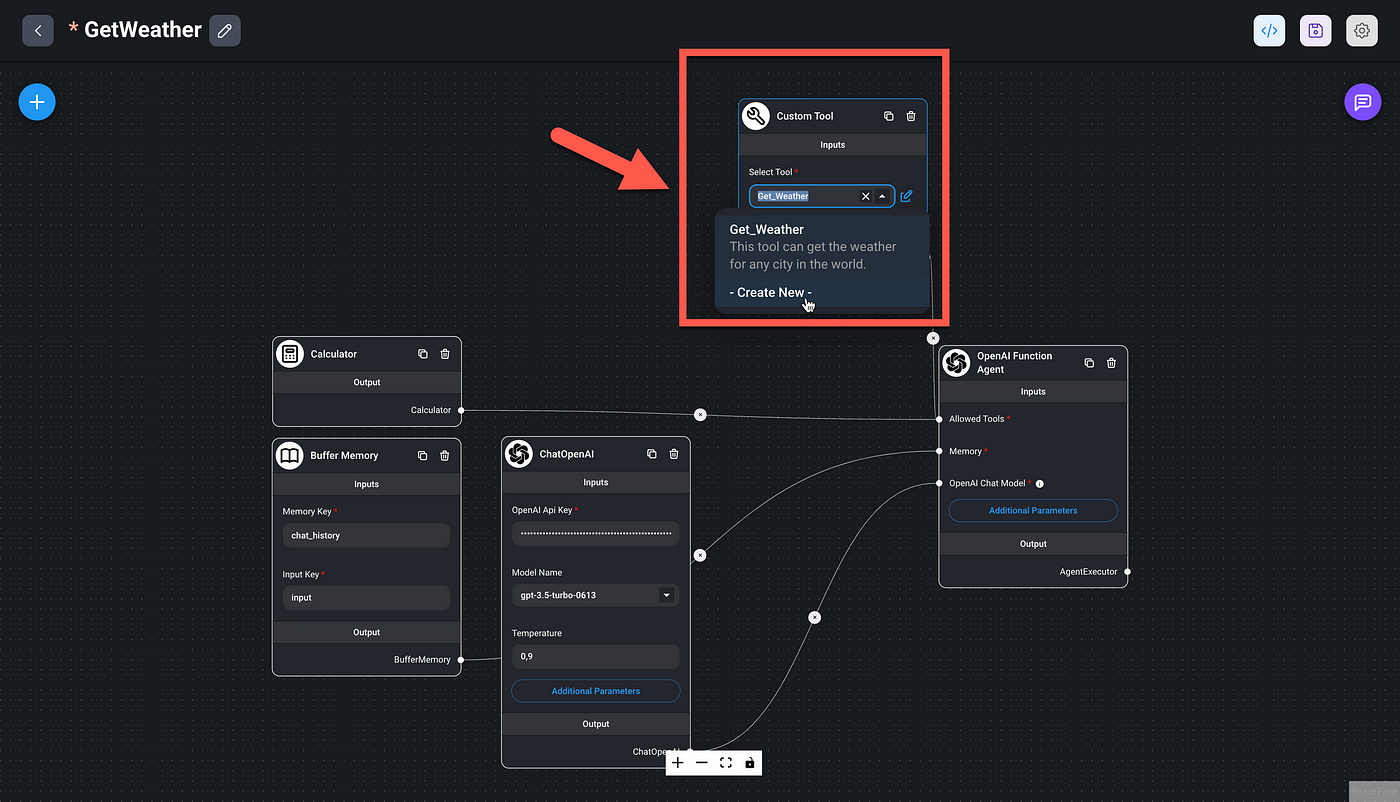Click the Memory Key field containing chat_history
Image resolution: width=1400 pixels, height=802 pixels.
366,536
